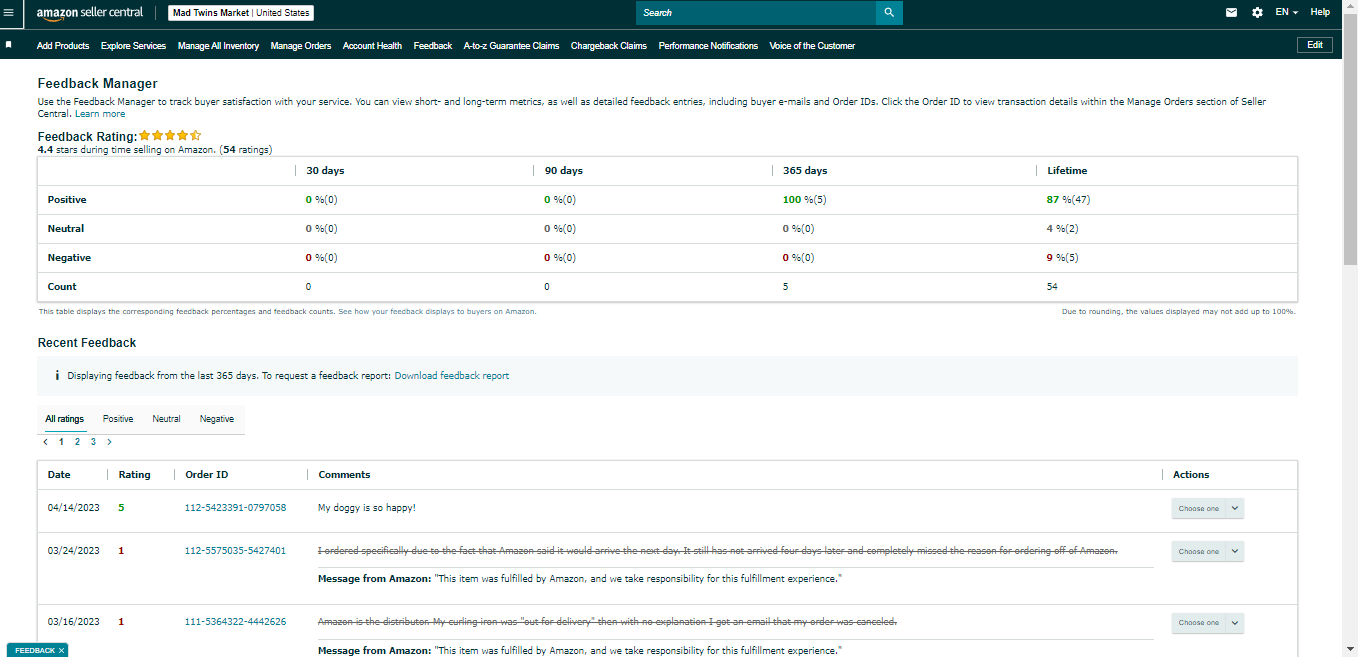Open A-to-z Guarantee Claims
Image resolution: width=1358 pixels, height=657 pixels.
(x=511, y=46)
